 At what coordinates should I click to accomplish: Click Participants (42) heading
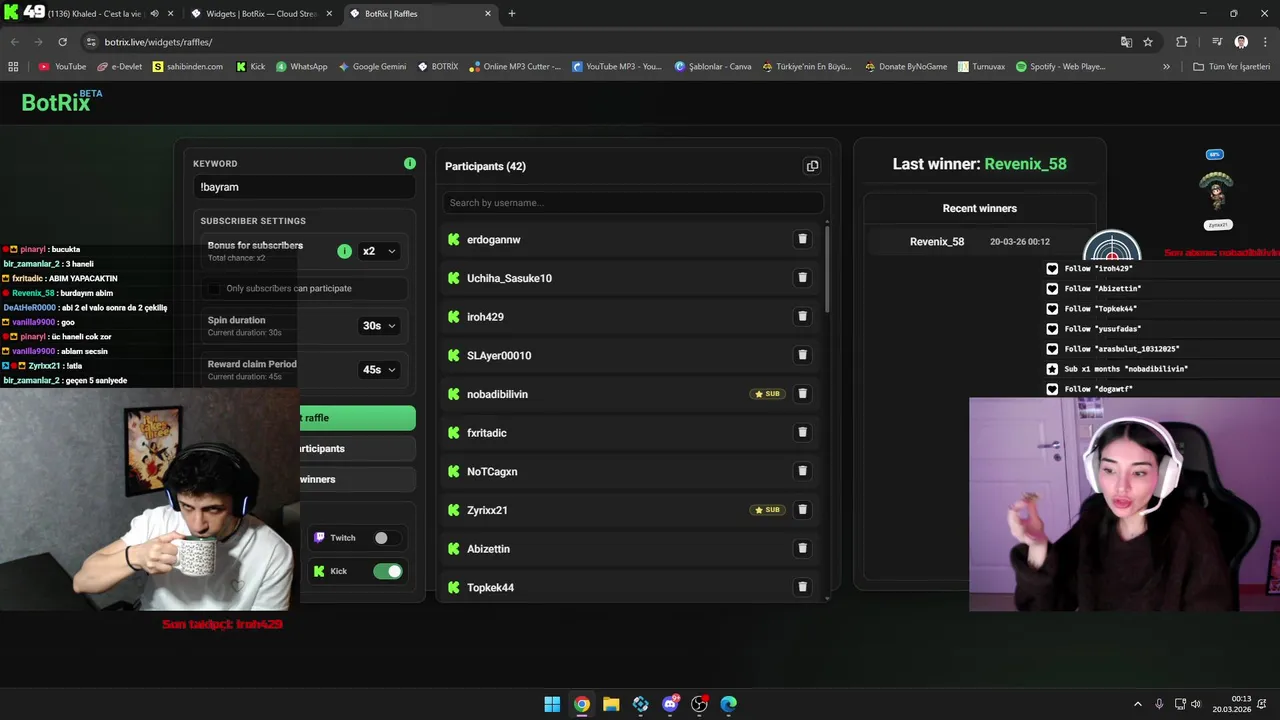tap(485, 166)
